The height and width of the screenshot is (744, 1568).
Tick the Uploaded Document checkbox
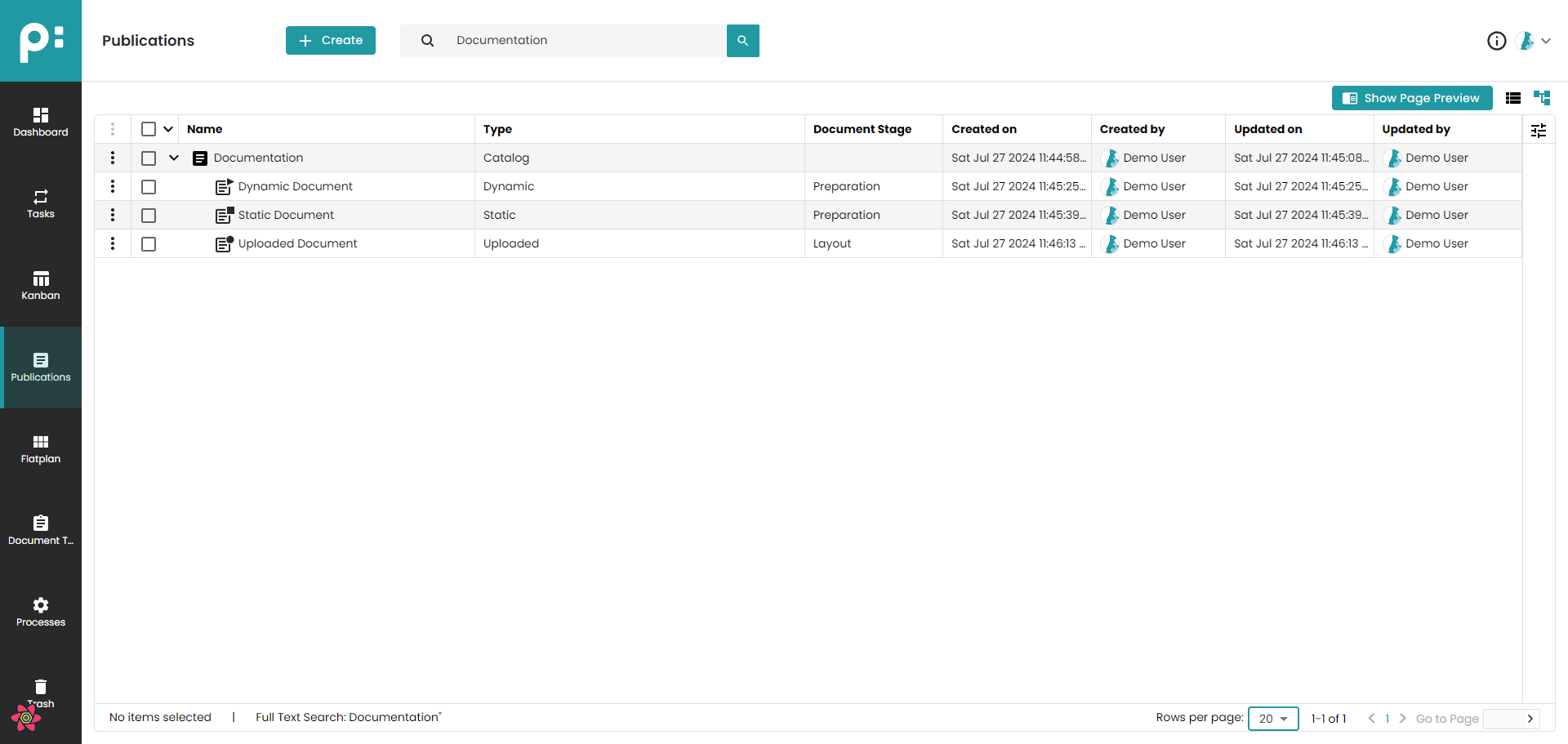pos(149,244)
